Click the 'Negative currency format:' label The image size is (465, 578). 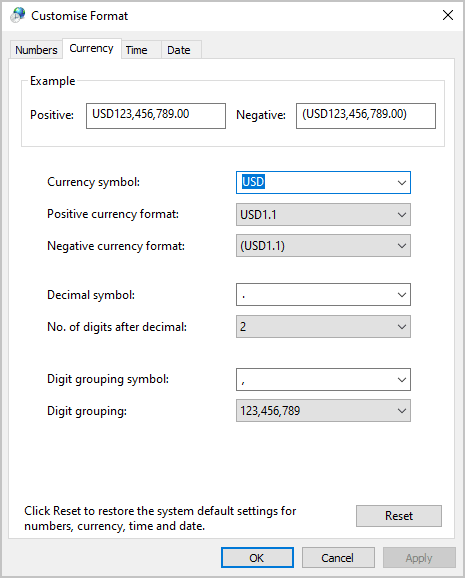pos(116,246)
